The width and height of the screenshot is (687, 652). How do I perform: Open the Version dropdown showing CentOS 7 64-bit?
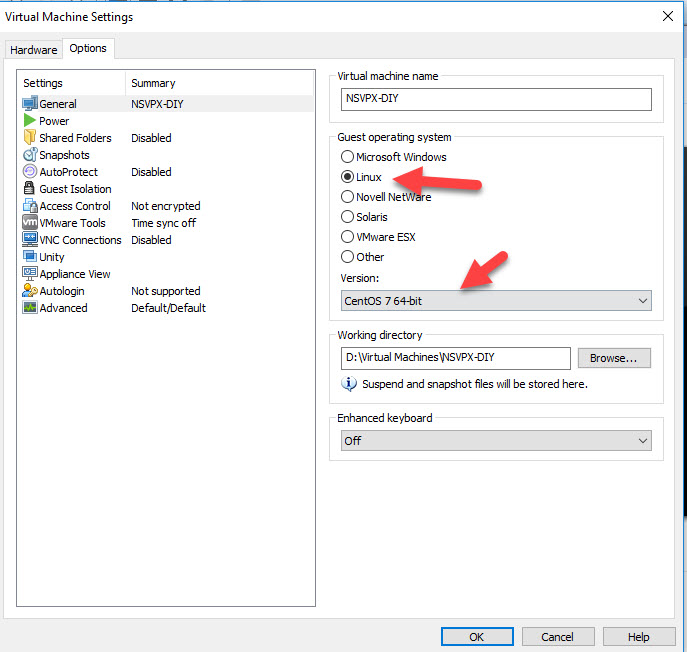tap(496, 300)
